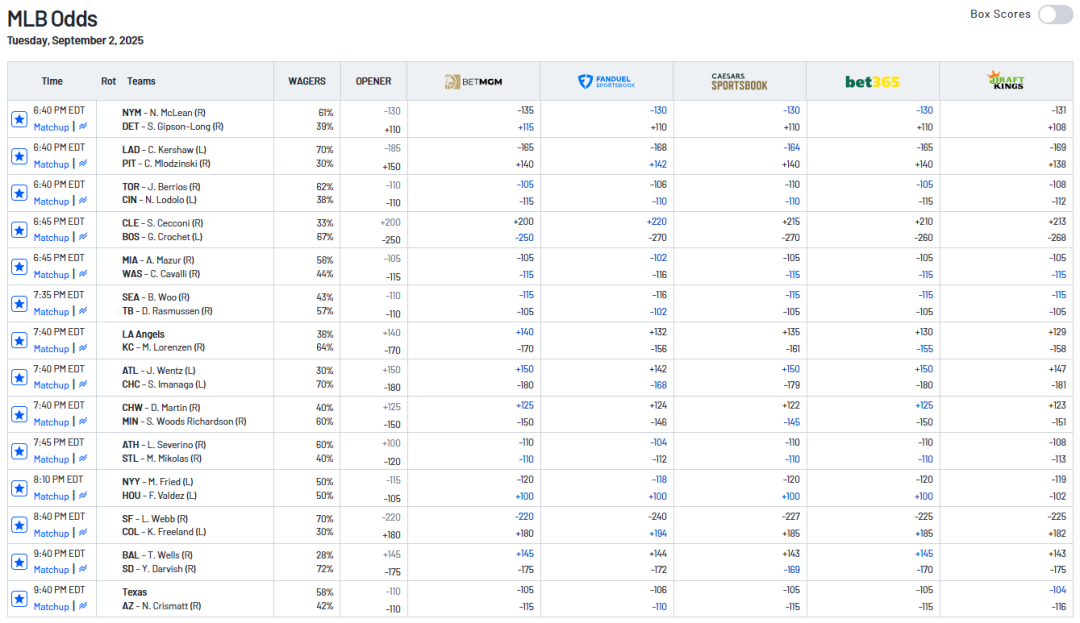Click line chart icon for SF-COL game
1080x623 pixels.
click(82, 533)
